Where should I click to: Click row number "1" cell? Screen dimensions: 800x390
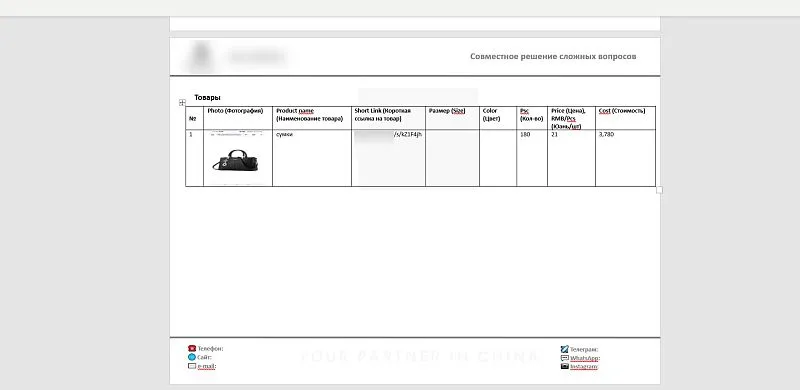pos(194,158)
